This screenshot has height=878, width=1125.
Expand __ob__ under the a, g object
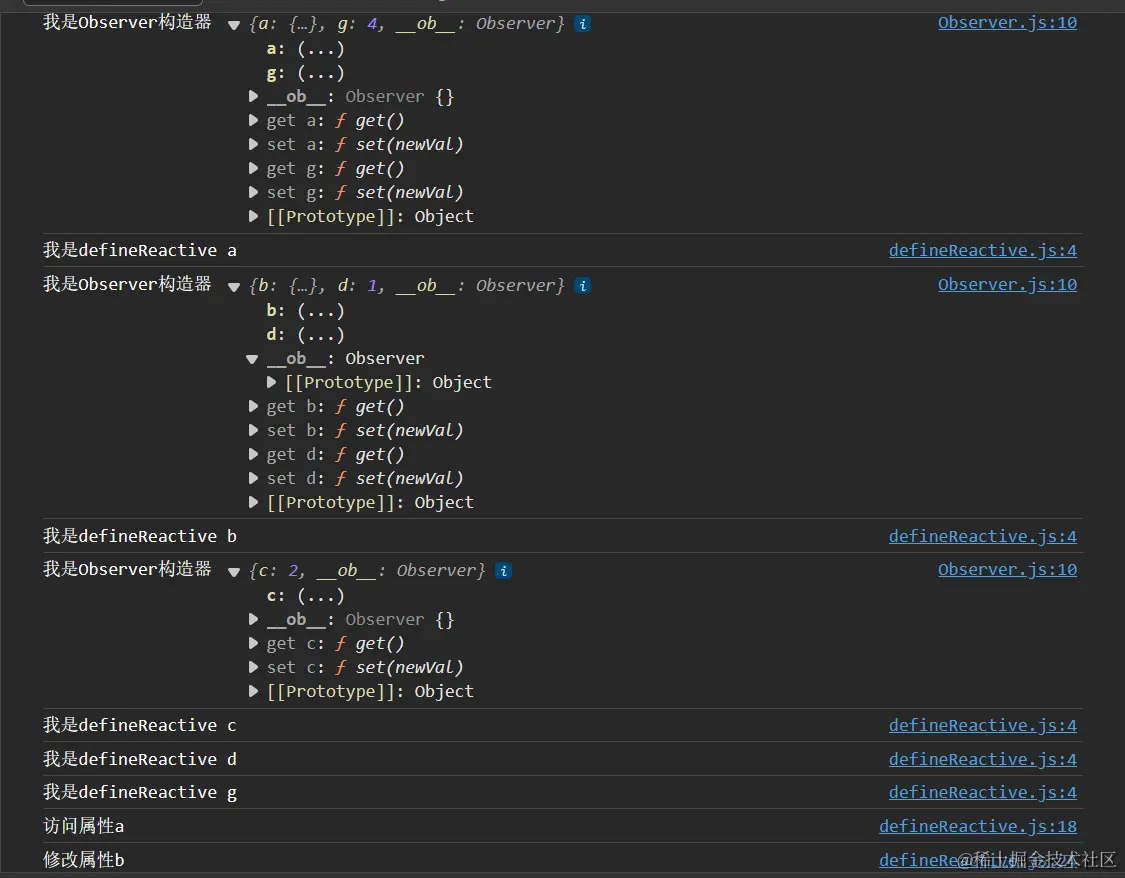253,96
